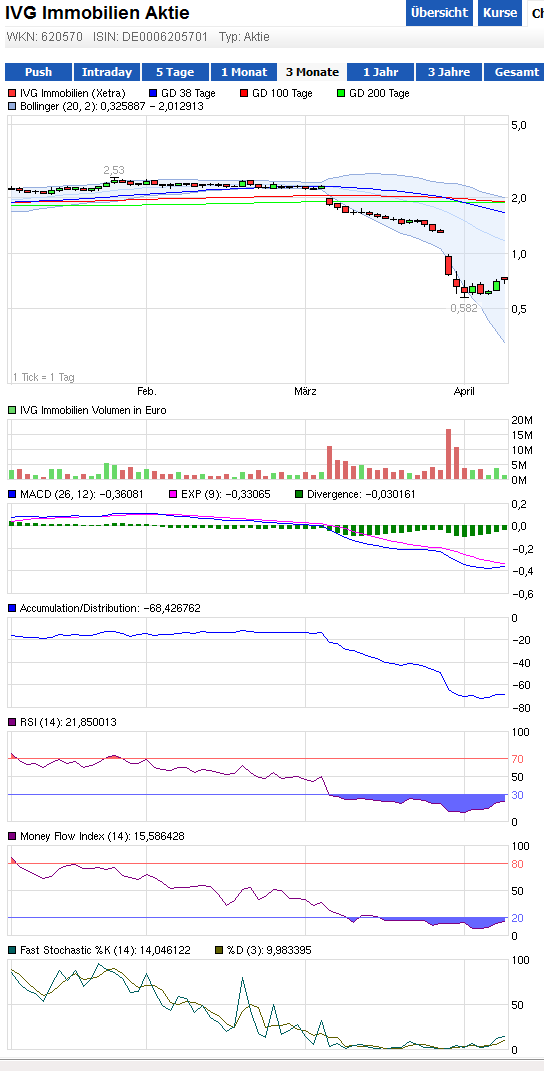Click the red IVG Immobilien (Xetra) legend swatch
Viewport: 544px width, 1071px height.
(12, 94)
